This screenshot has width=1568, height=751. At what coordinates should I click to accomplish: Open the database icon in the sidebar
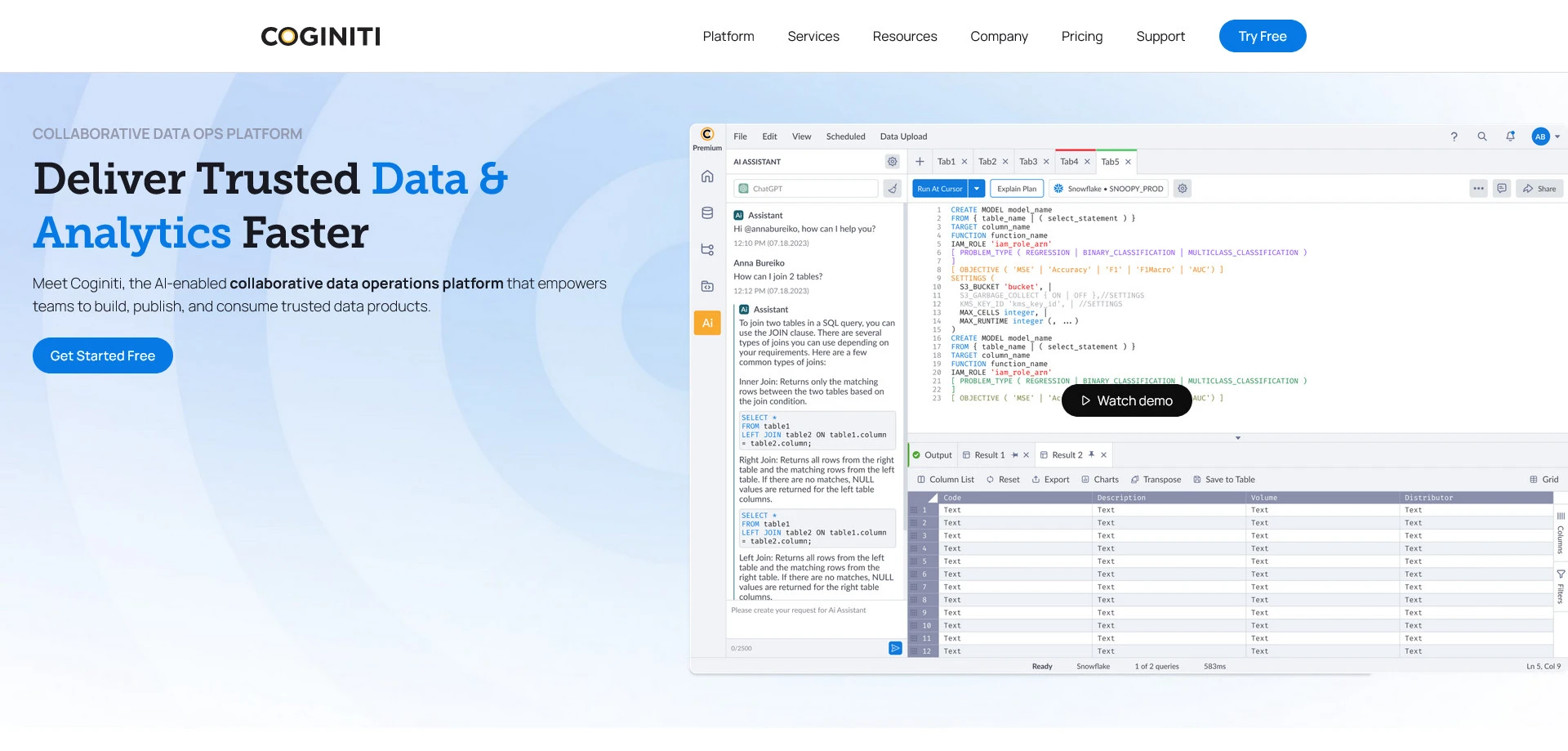click(707, 213)
